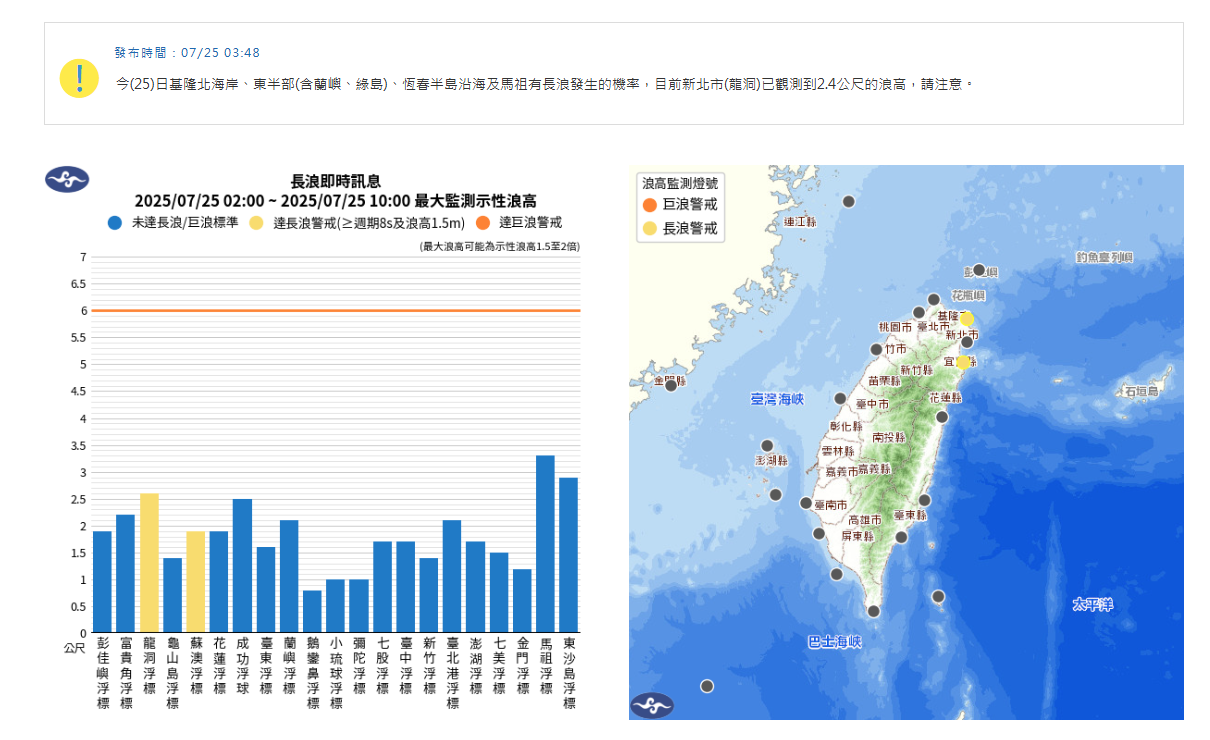Select the gray marker below 澎湖縣 label
1210x740 pixels.
[775, 494]
